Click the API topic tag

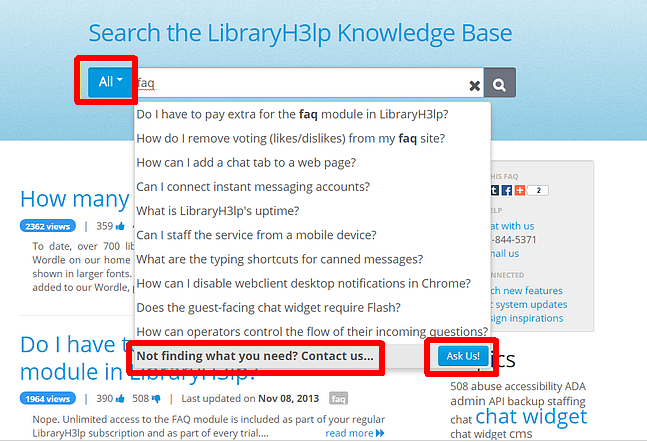click(x=497, y=401)
